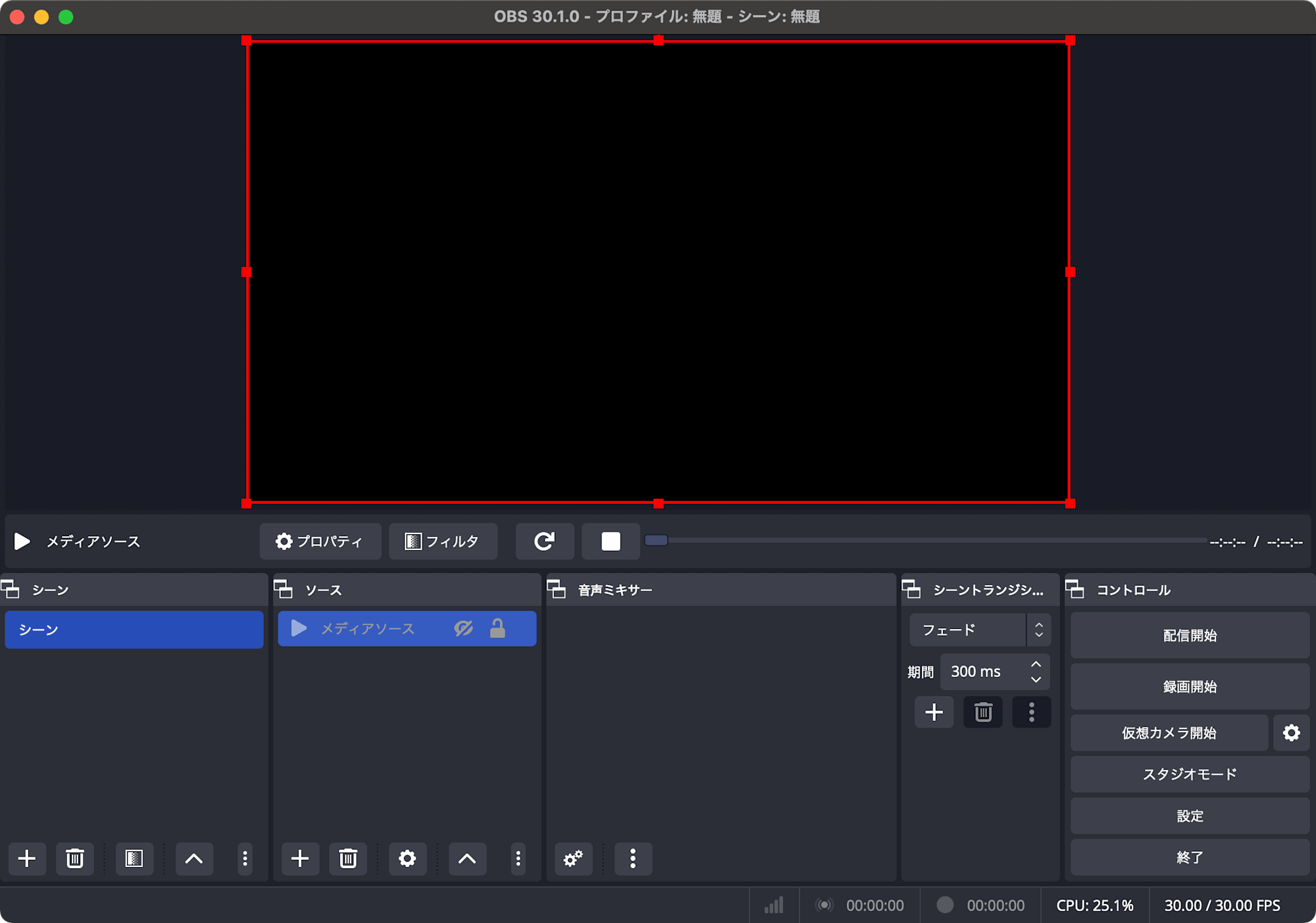Click 仮想カメラ開始 button
The image size is (1316, 923).
tap(1169, 733)
